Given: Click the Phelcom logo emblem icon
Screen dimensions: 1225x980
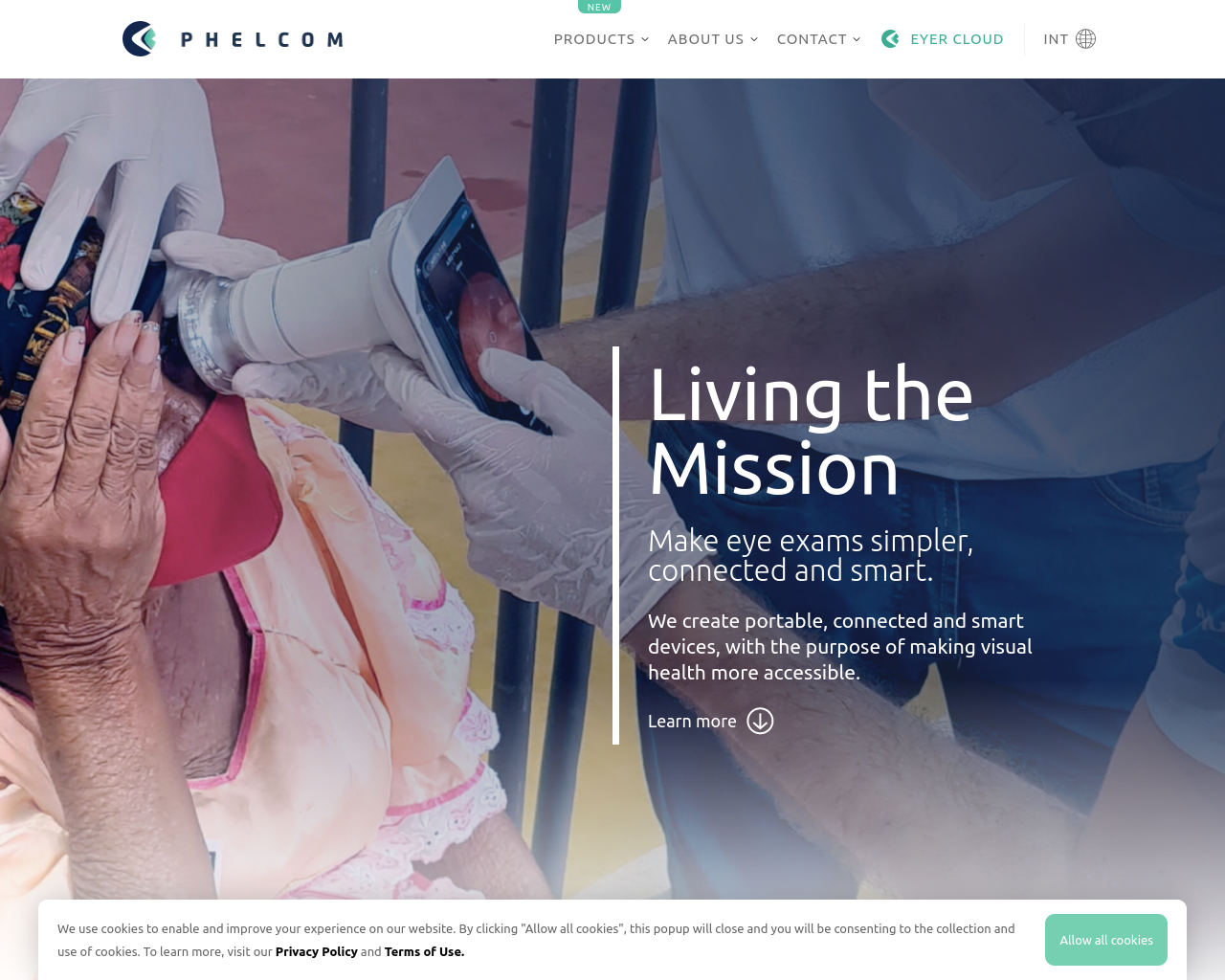Looking at the screenshot, I should click(140, 39).
